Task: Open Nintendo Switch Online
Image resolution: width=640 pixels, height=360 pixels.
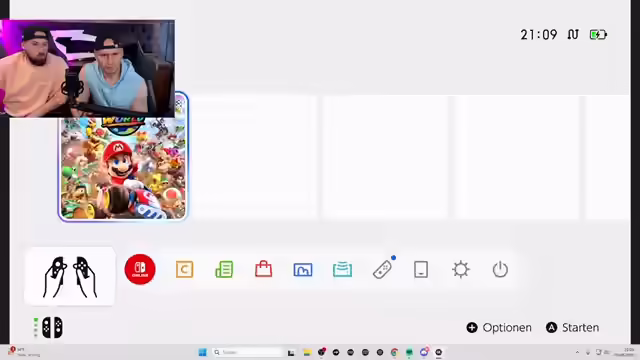Action: point(140,269)
